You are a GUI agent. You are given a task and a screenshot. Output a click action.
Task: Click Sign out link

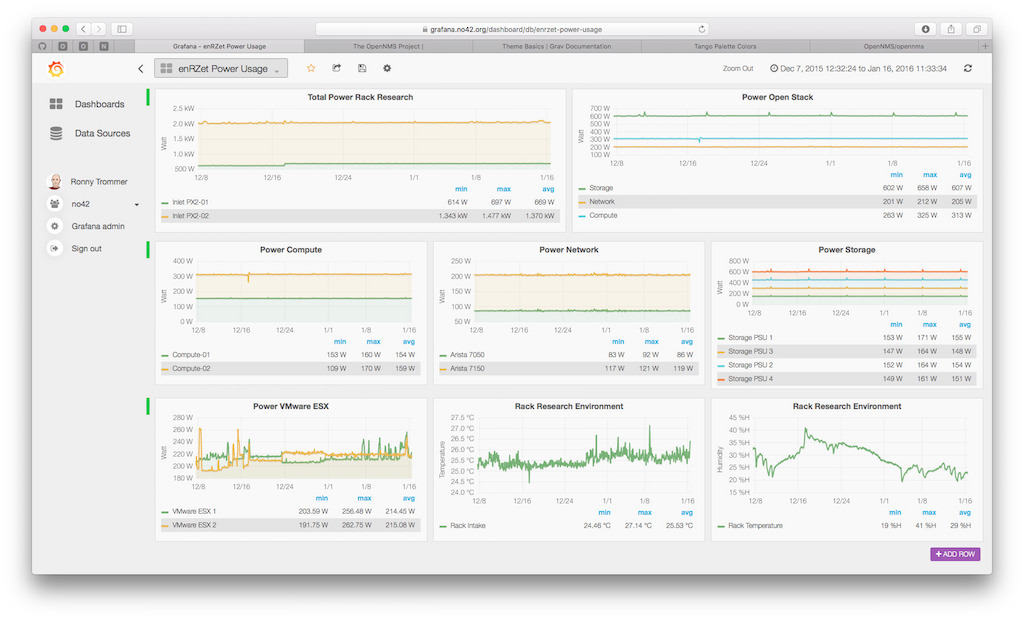86,248
